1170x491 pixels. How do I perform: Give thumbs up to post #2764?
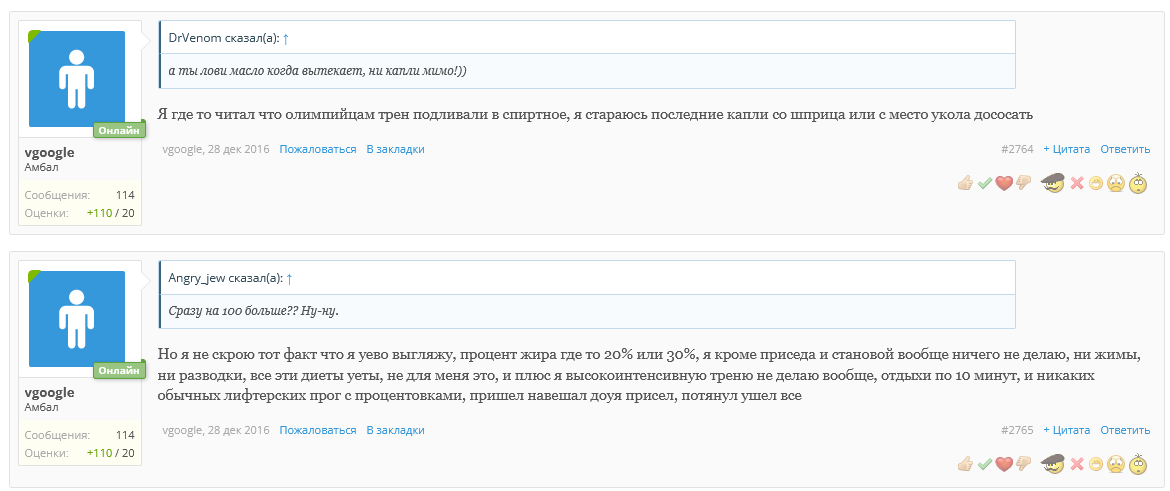tap(966, 183)
